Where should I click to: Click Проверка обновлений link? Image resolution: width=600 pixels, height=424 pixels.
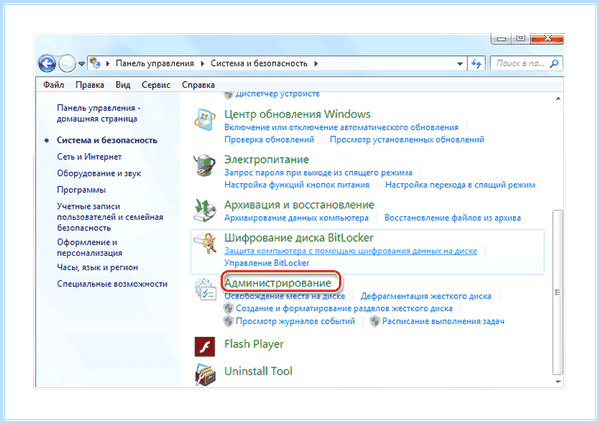coord(269,140)
